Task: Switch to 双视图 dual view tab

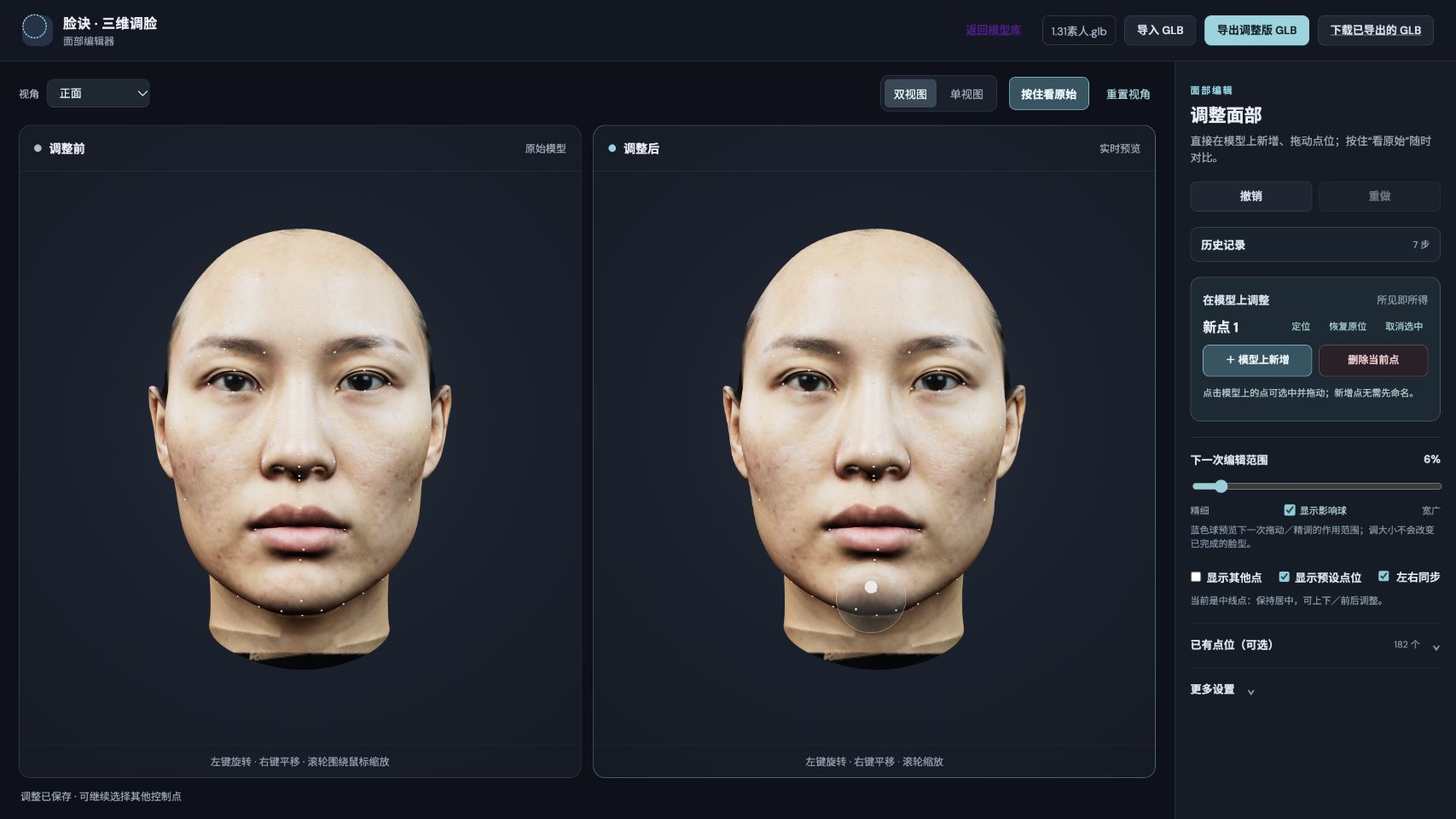Action: (910, 94)
